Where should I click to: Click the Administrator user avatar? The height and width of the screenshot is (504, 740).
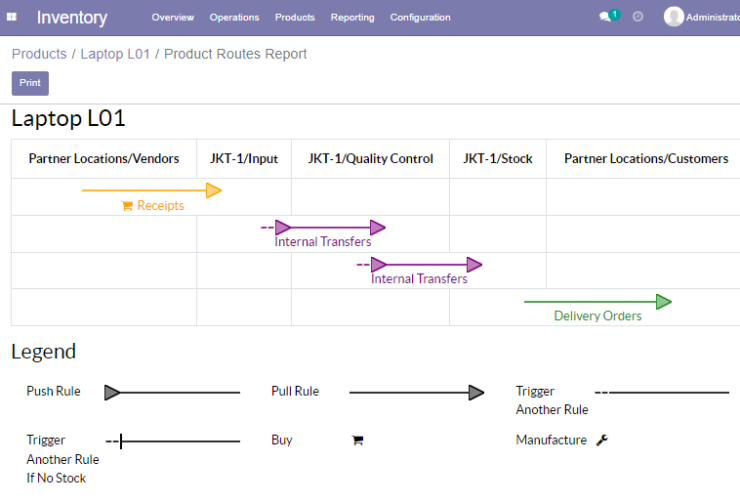click(x=673, y=17)
